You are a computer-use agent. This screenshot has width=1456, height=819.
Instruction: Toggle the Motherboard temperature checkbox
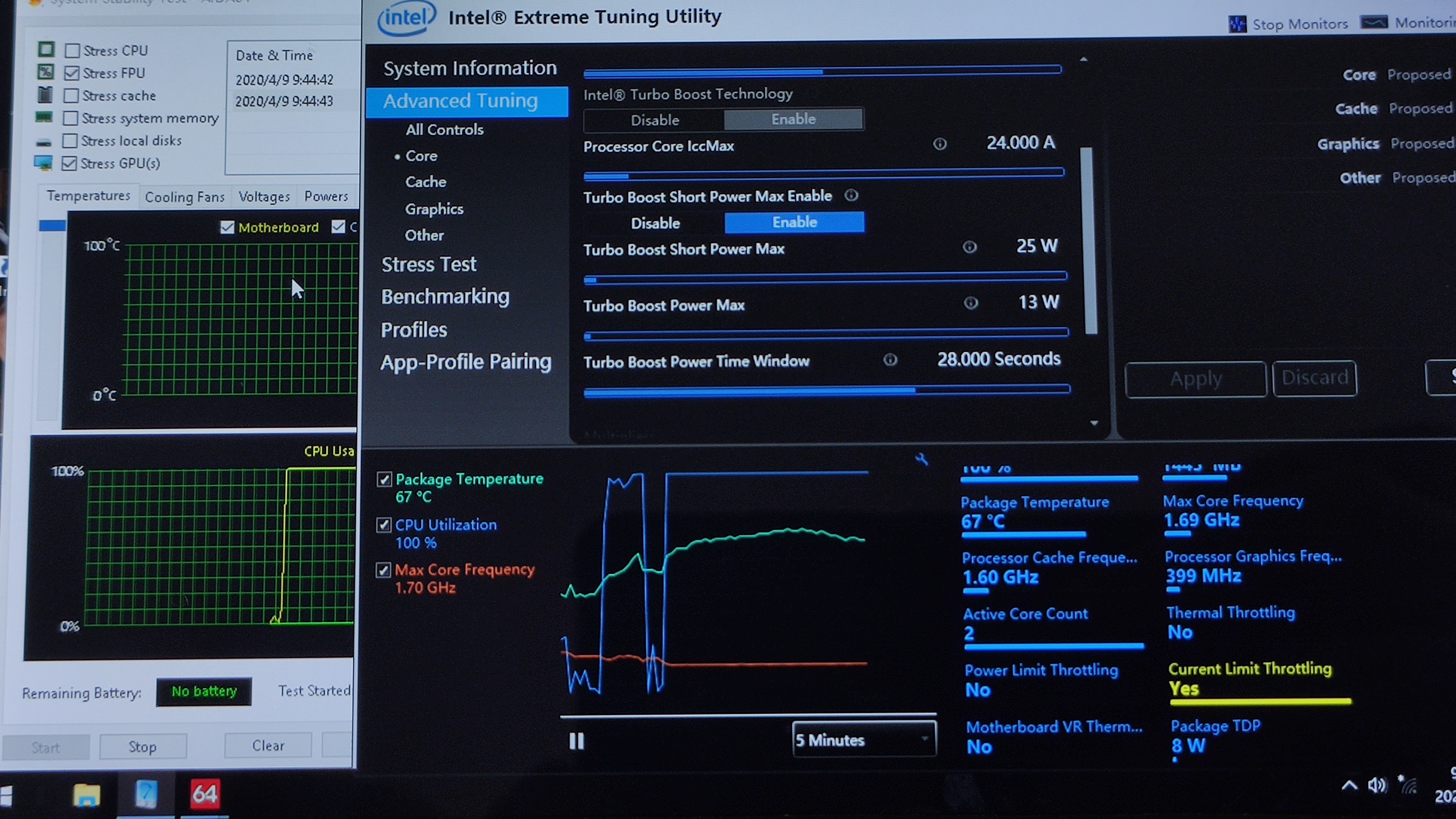[227, 227]
